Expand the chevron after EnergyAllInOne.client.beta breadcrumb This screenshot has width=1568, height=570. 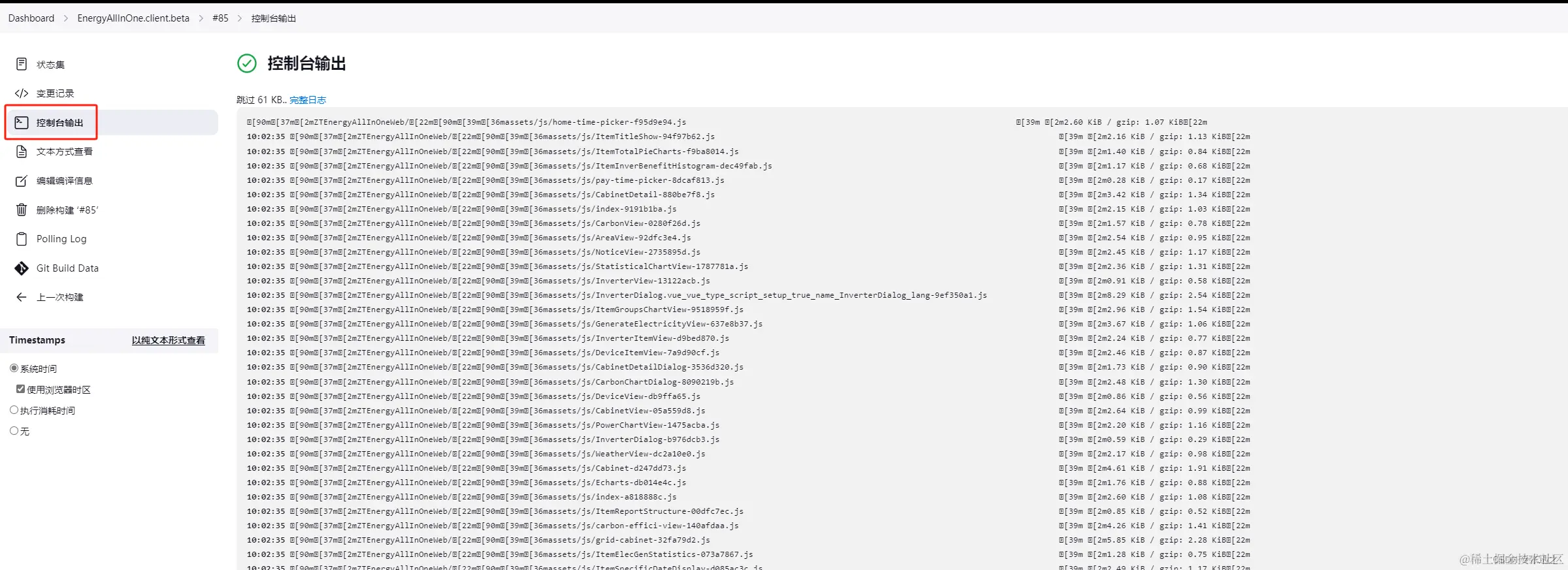click(x=201, y=18)
